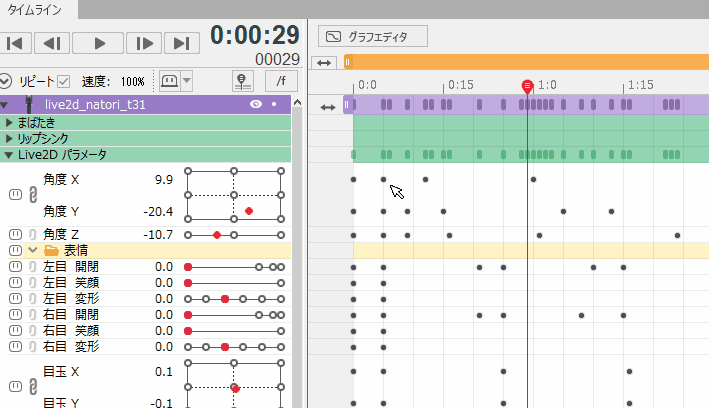Click keyframe icon for 右目 笑顔
The width and height of the screenshot is (709, 408).
point(15,331)
